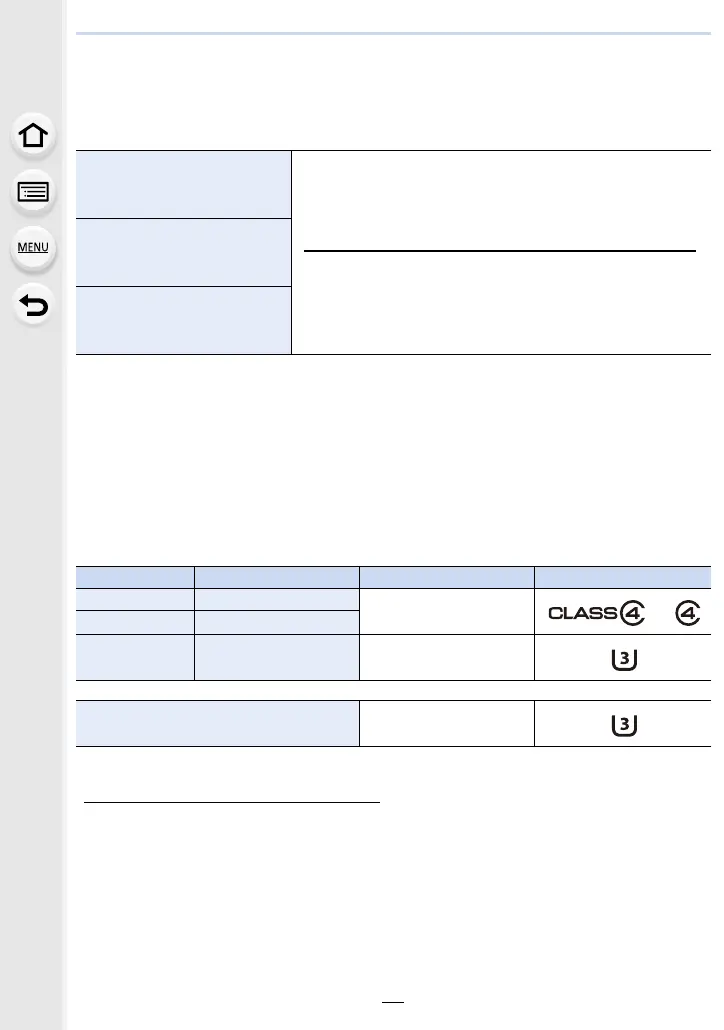Follow the underlined link inside the top table
This screenshot has width=724, height=1030.
coord(499,250)
